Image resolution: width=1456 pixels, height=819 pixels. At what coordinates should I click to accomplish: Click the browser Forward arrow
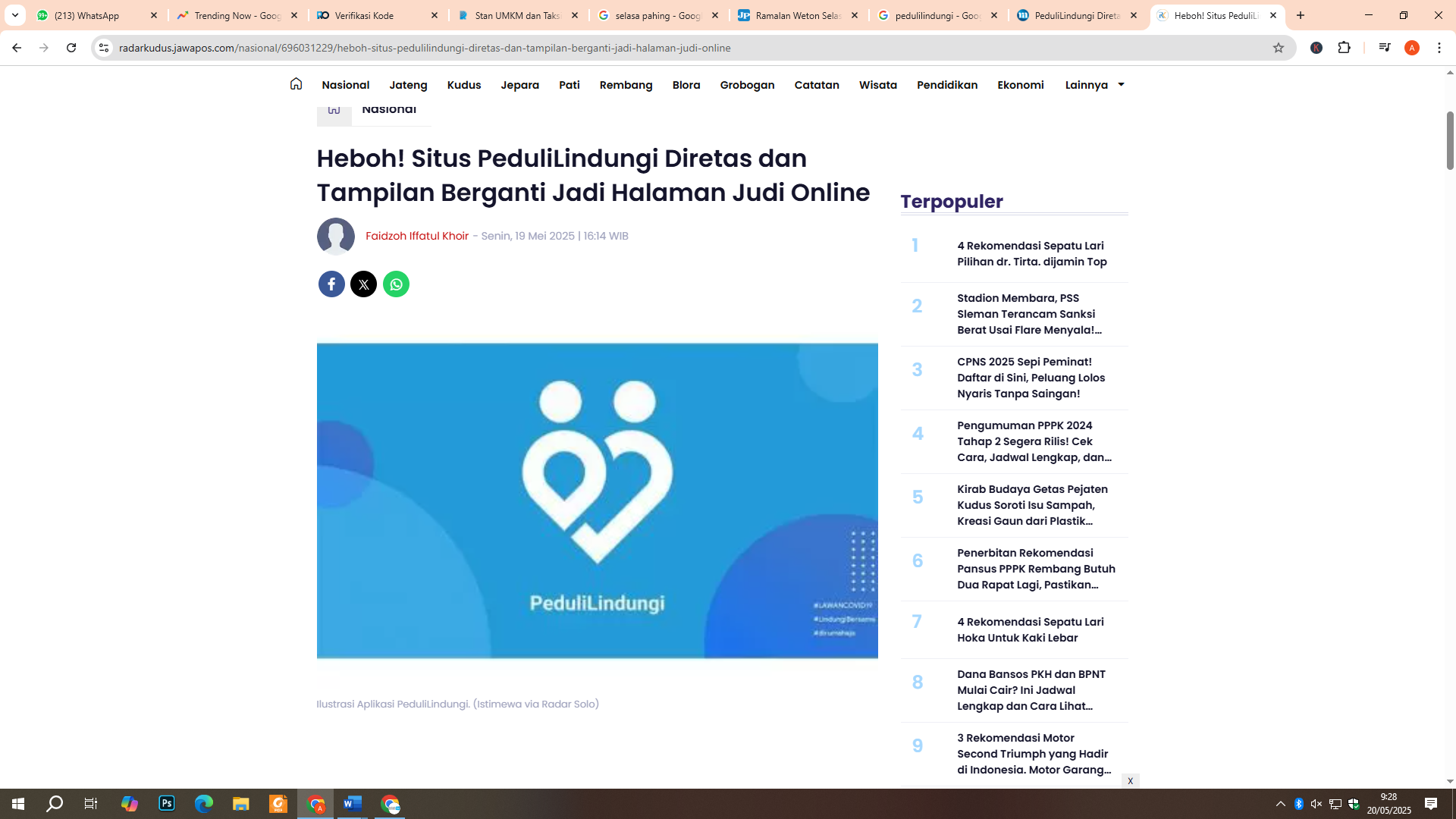[44, 48]
